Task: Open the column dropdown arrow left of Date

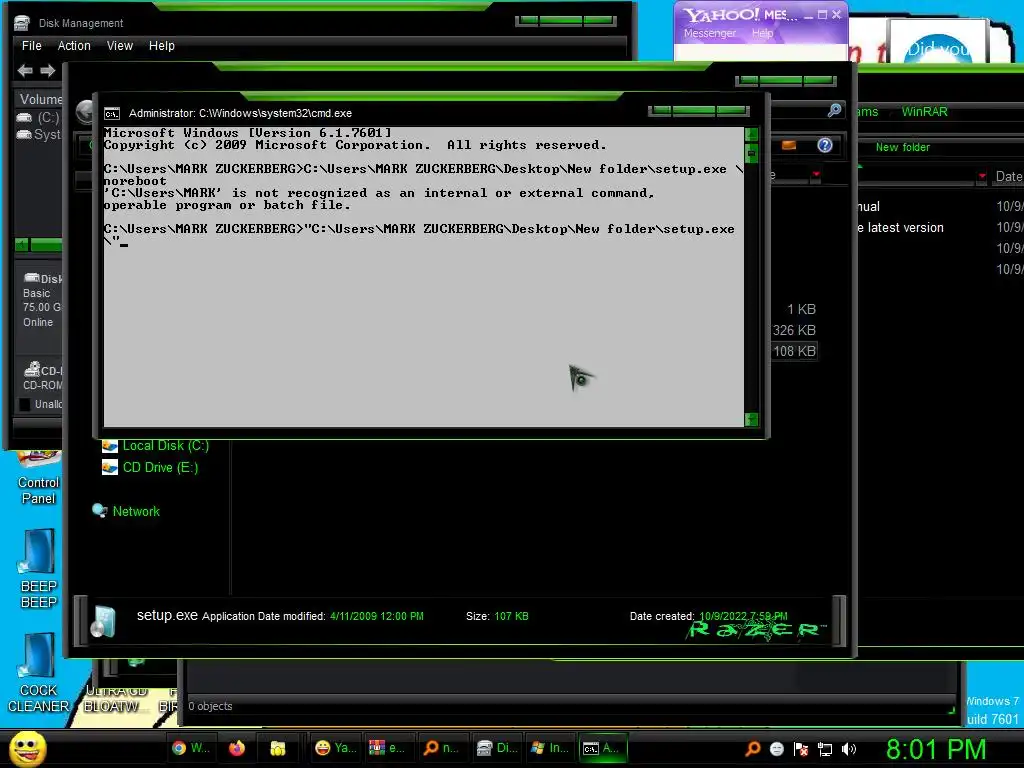Action: [982, 176]
